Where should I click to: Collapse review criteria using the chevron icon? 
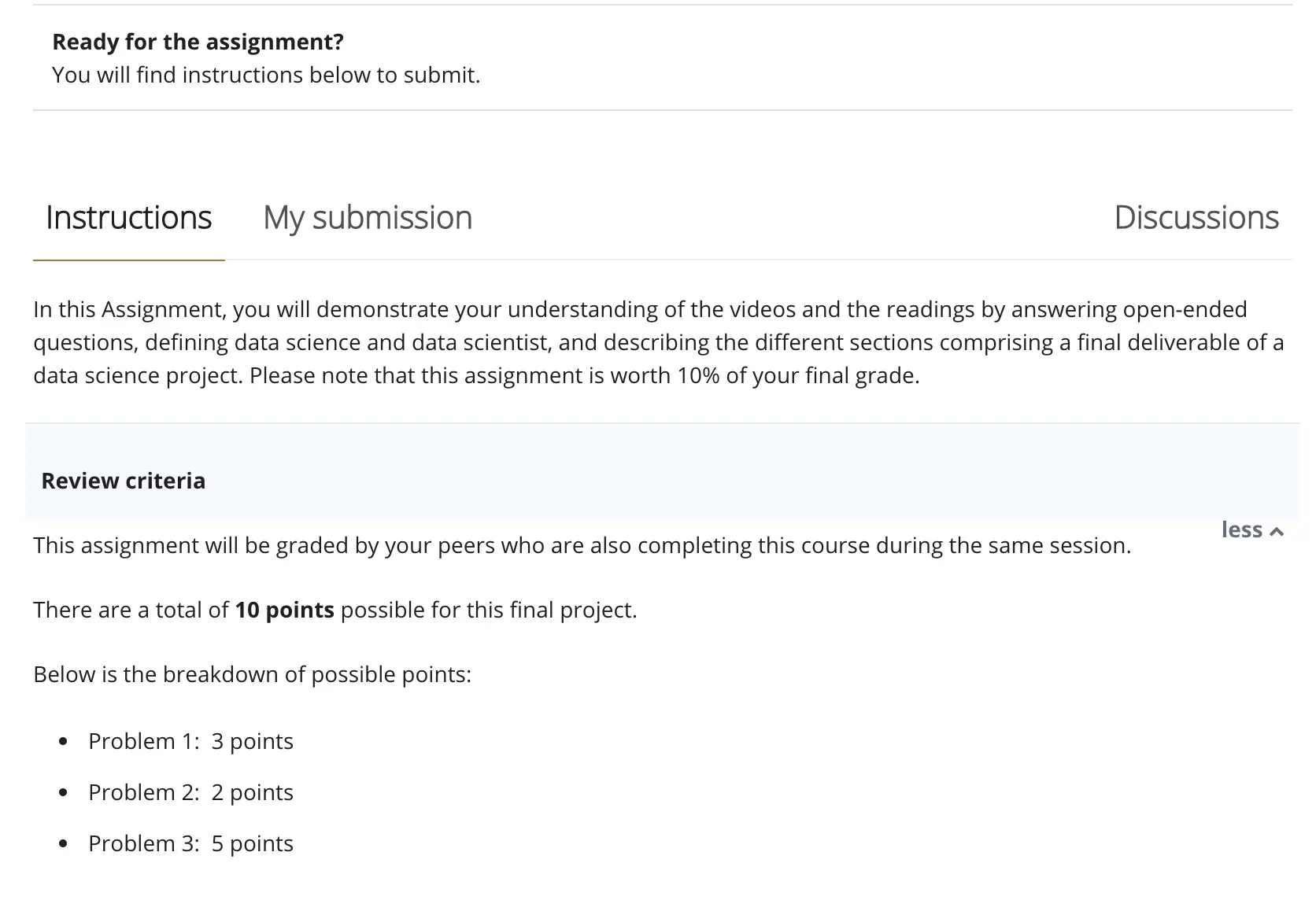[x=1277, y=532]
